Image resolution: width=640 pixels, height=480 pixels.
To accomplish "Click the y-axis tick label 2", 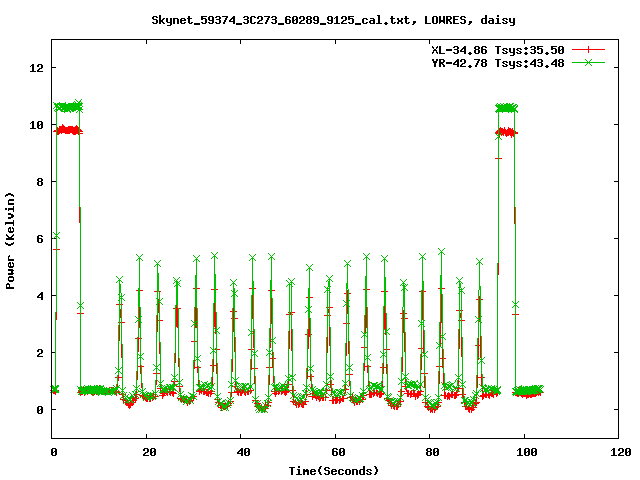I will click(x=40, y=353).
